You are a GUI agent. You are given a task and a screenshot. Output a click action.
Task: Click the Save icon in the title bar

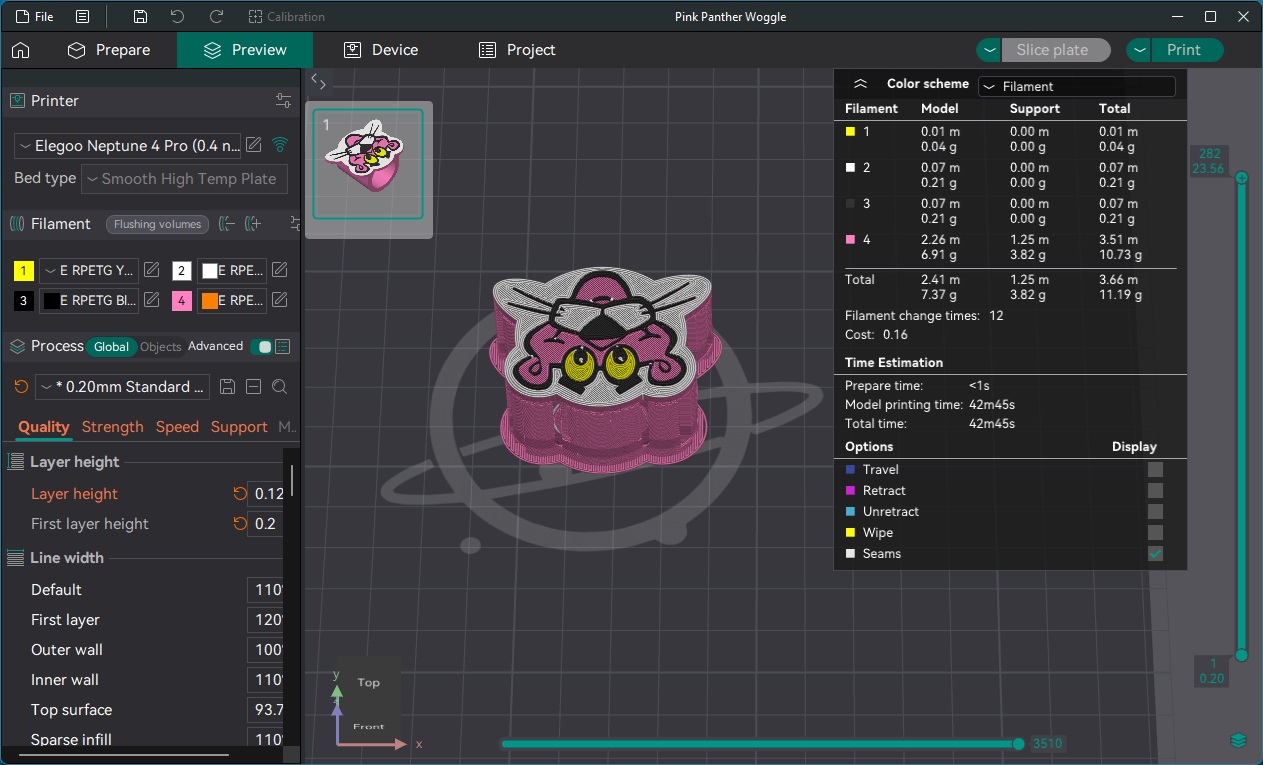(140, 17)
